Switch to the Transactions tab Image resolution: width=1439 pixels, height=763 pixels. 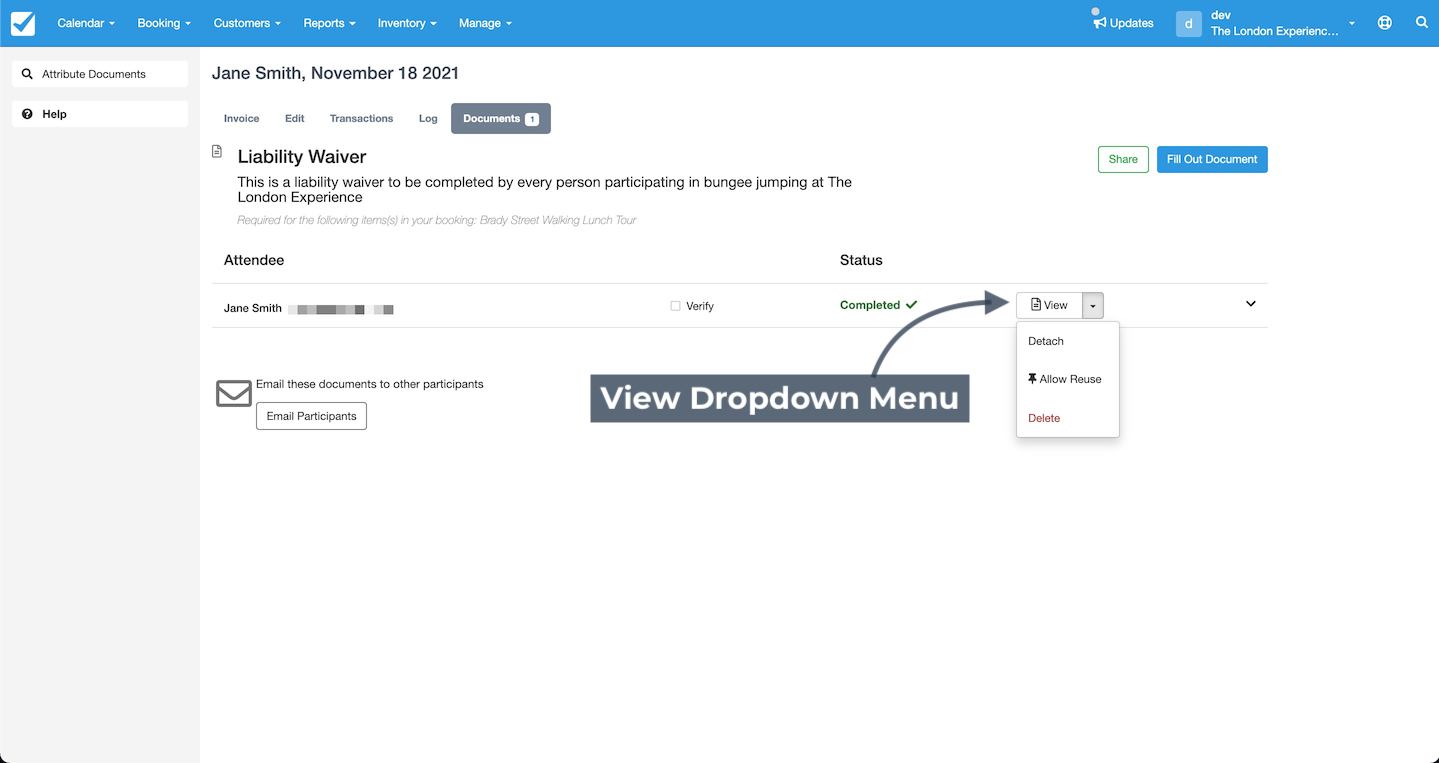(361, 118)
